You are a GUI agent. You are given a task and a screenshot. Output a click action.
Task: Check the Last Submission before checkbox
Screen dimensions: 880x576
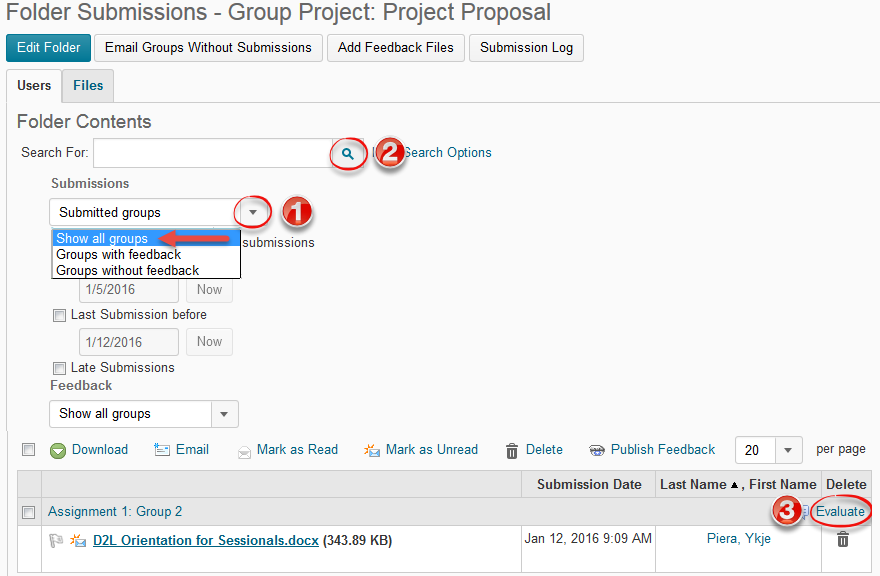pos(59,316)
